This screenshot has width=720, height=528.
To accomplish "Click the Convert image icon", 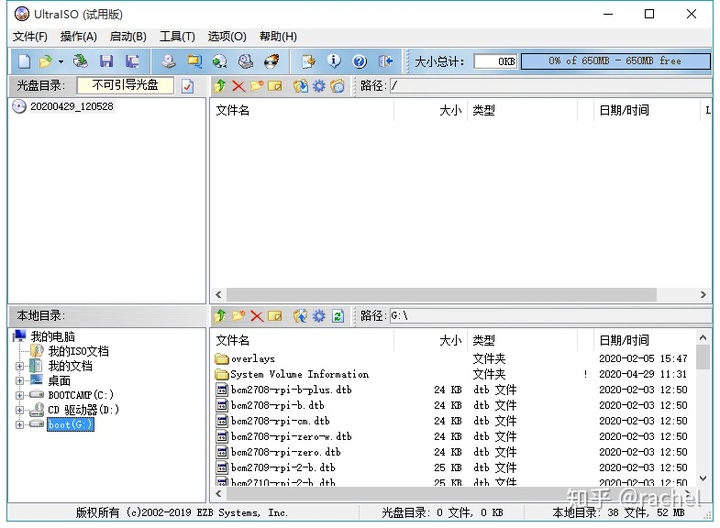I will click(220, 61).
